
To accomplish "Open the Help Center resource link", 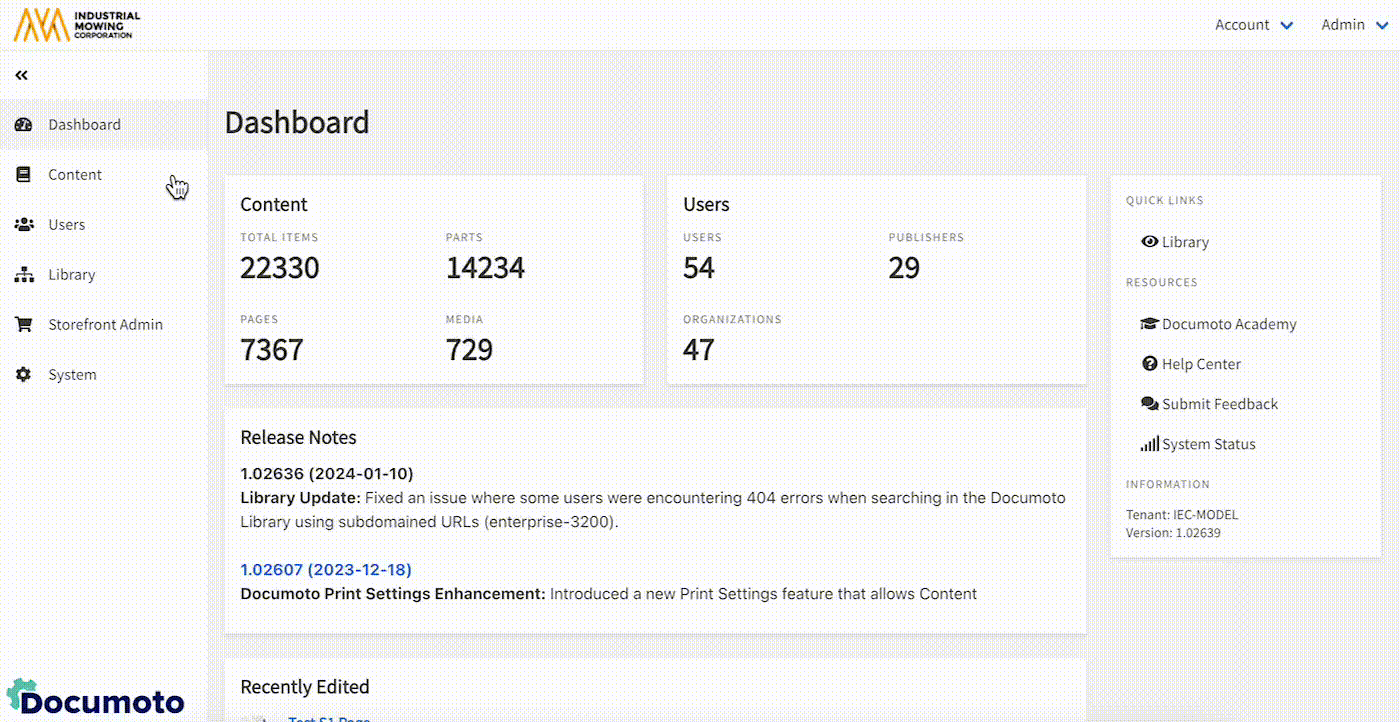I will (1201, 364).
